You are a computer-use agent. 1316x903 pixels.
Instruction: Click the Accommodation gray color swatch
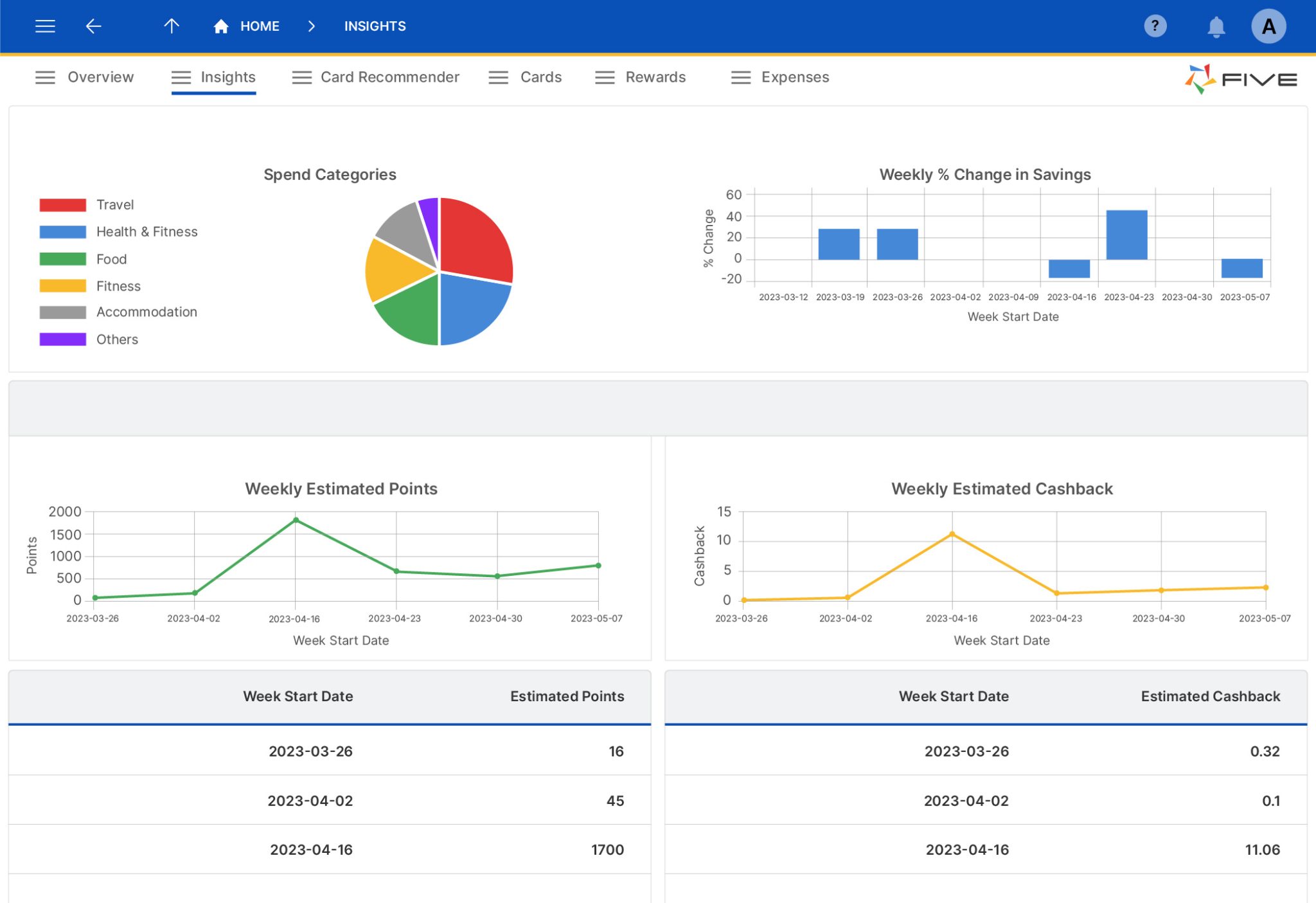(x=62, y=312)
